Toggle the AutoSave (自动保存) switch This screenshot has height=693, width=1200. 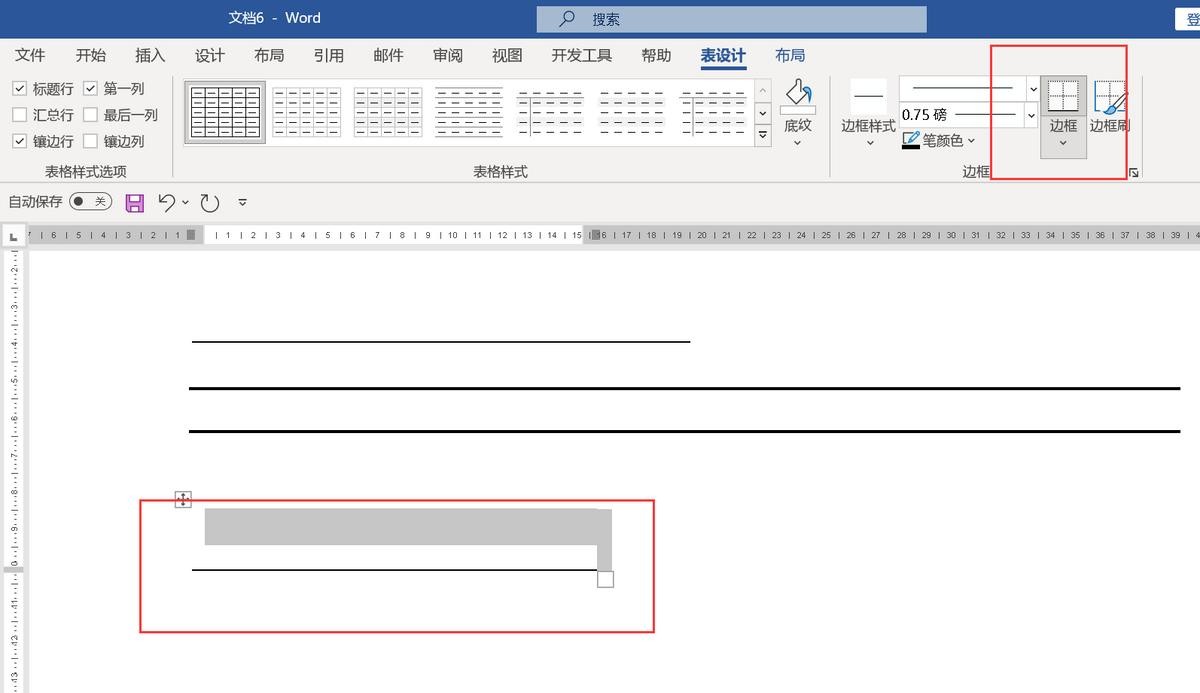[90, 202]
